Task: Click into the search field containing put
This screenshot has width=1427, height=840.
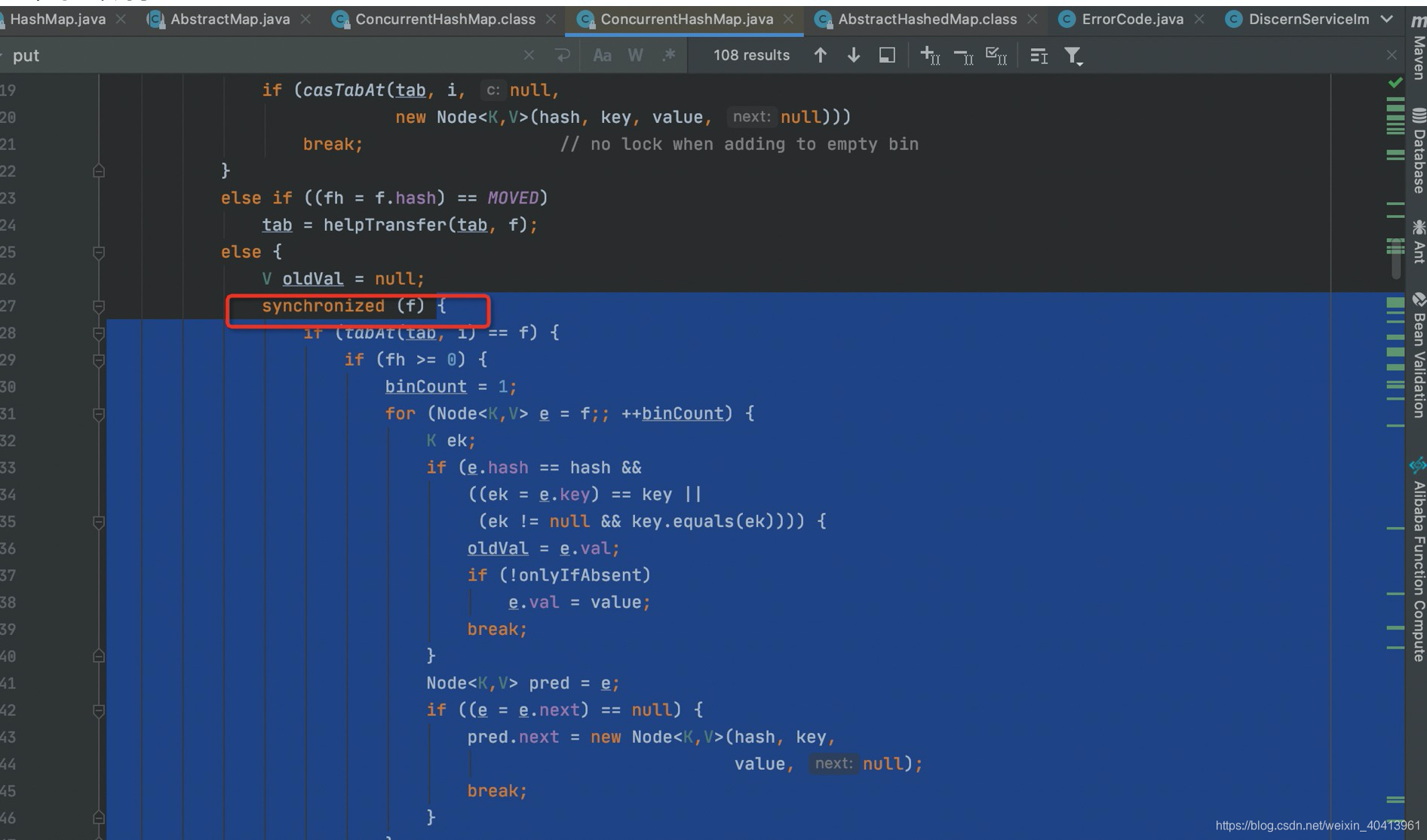Action: (264, 55)
